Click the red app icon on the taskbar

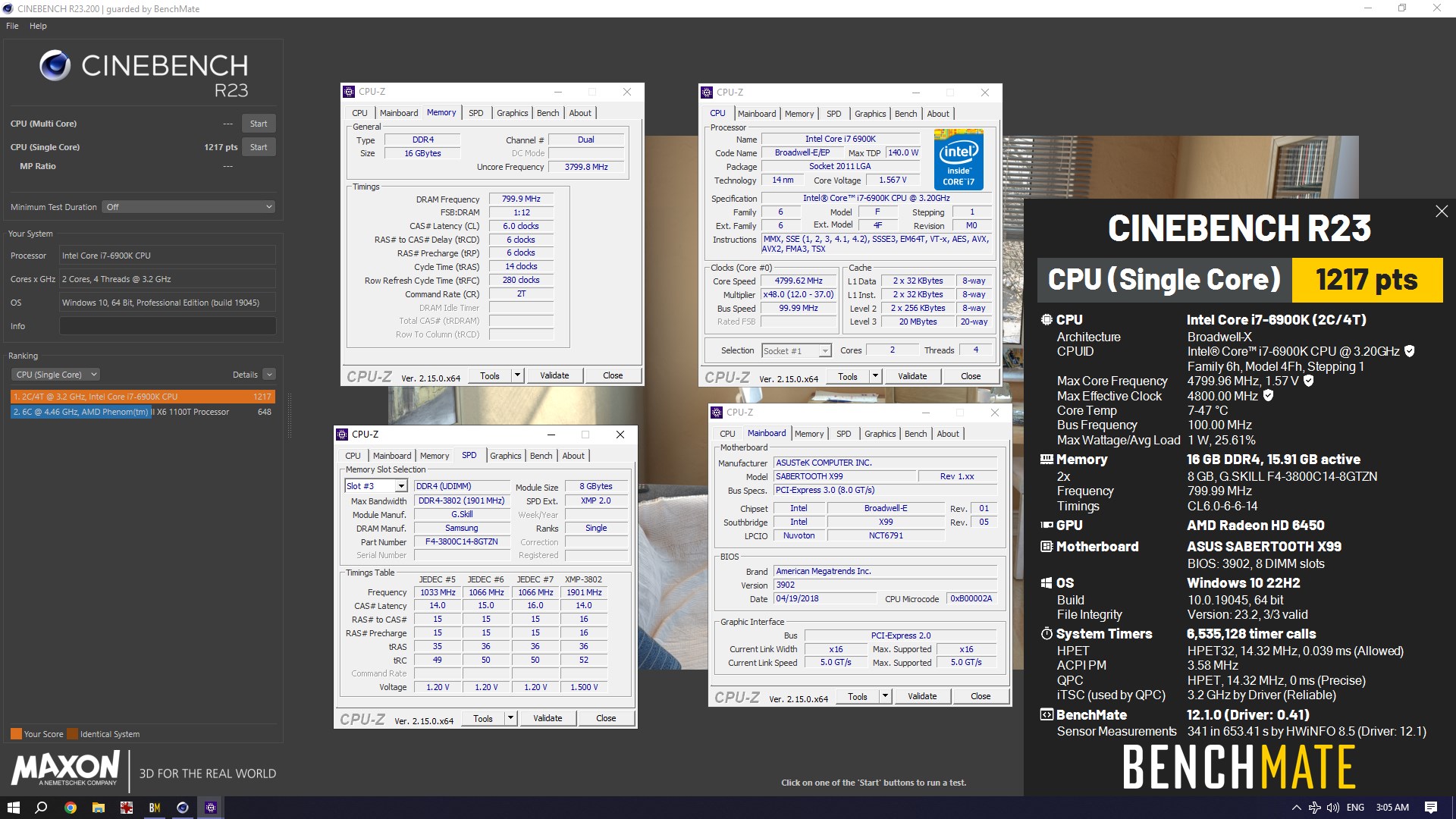coord(127,808)
